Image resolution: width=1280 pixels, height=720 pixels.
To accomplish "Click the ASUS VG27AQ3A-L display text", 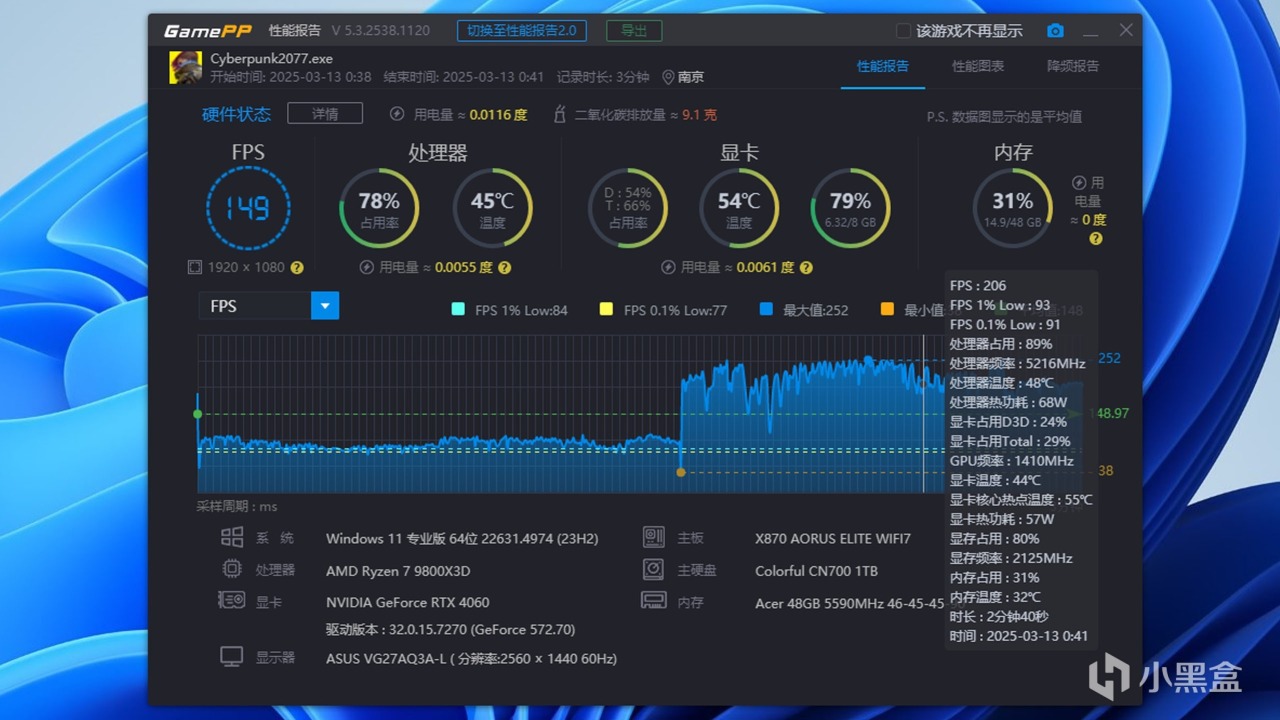I will click(x=471, y=659).
